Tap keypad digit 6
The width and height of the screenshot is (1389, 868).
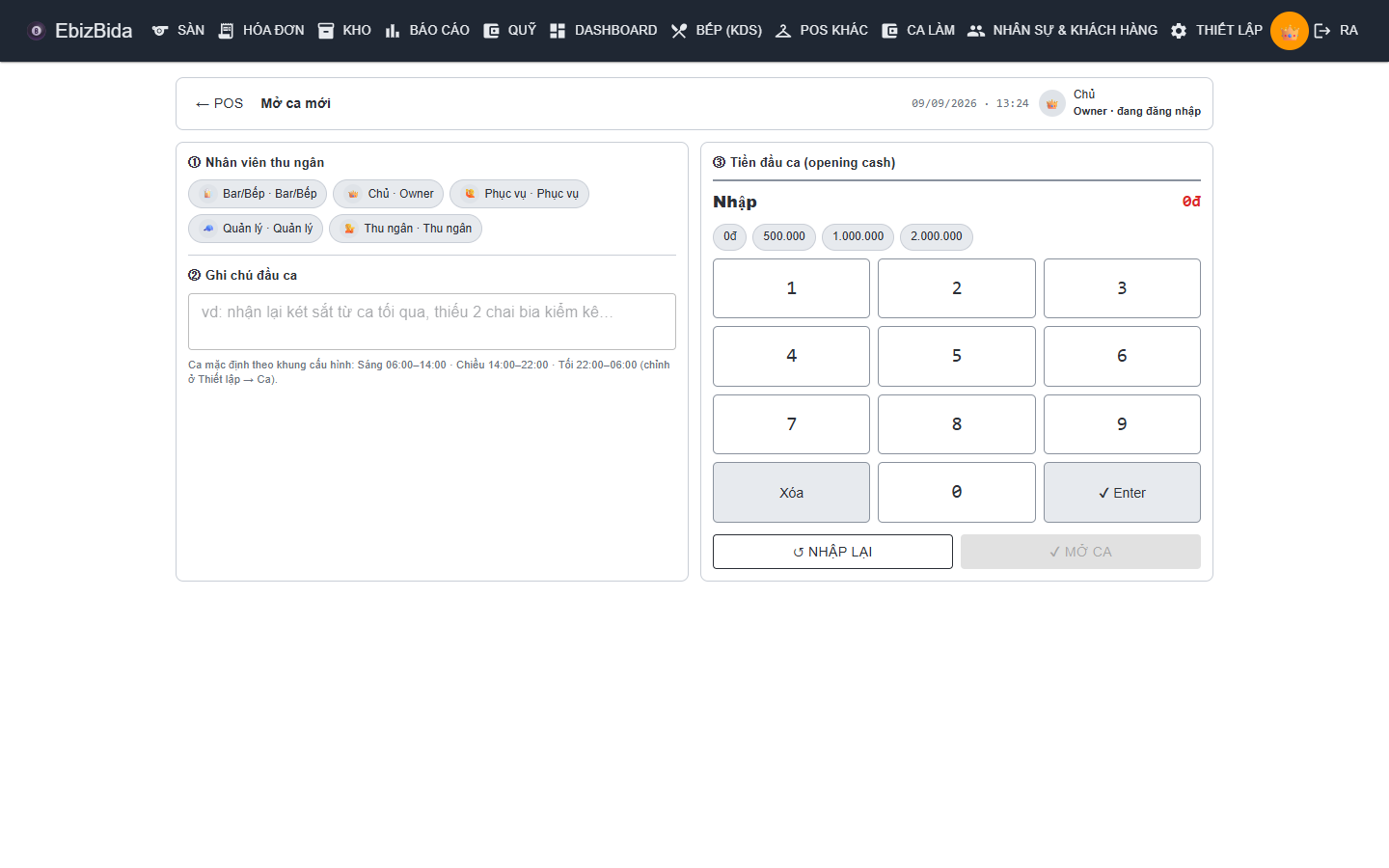(1122, 356)
